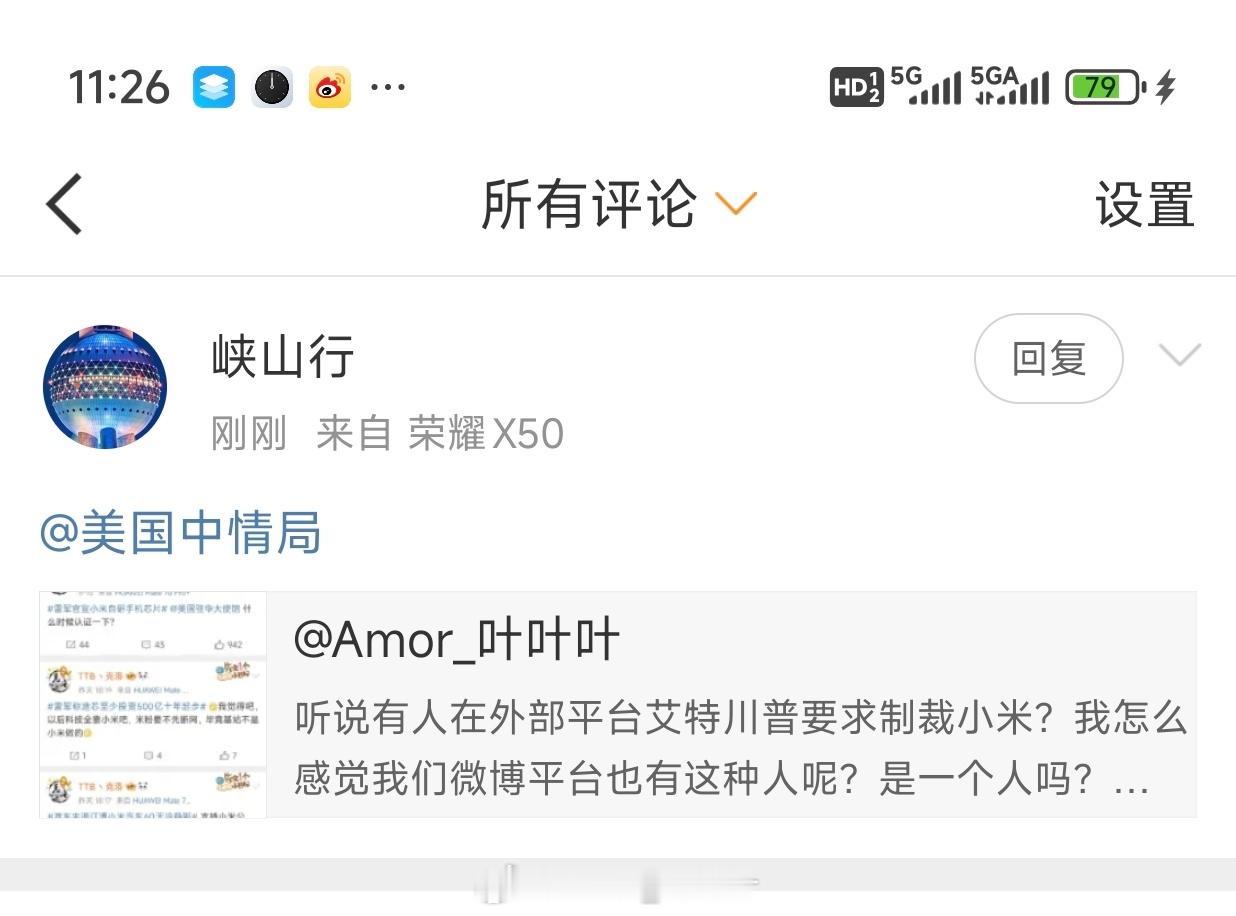Expand the 所有评论 filter dropdown
Viewport: 1236px width, 916px height.
point(618,204)
